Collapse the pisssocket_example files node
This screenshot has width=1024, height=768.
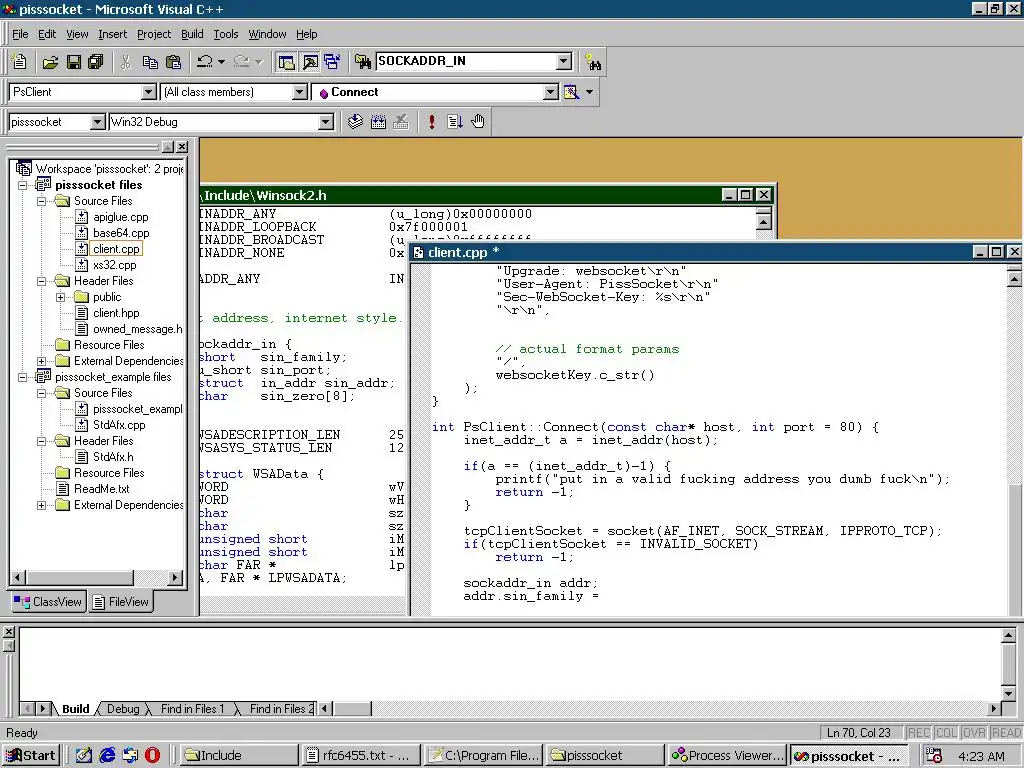pos(22,377)
